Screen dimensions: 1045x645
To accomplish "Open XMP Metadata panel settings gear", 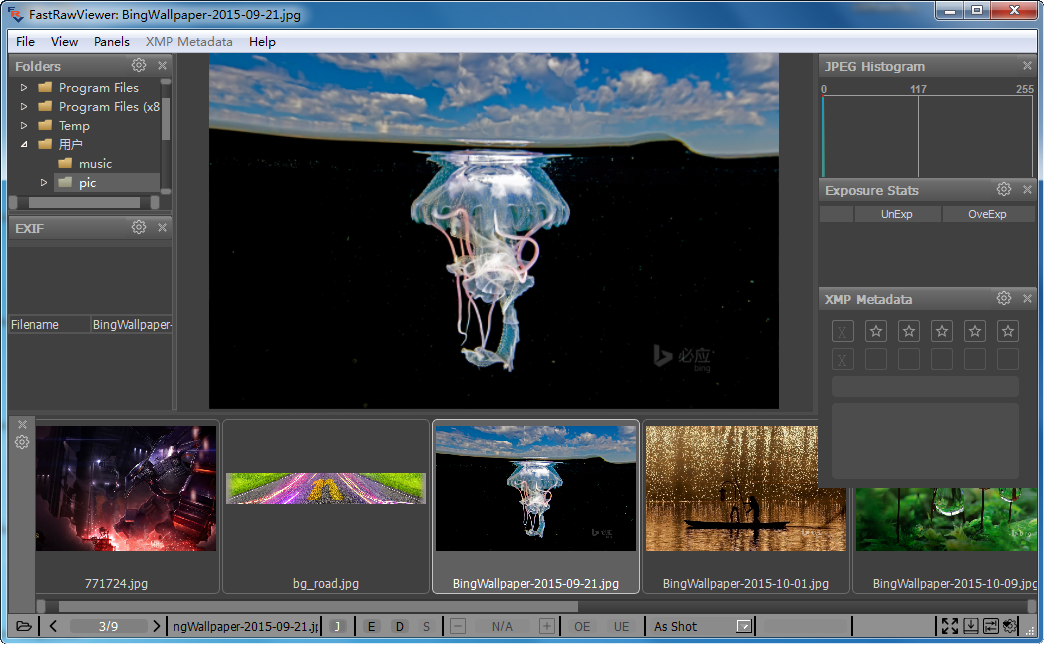I will 1004,298.
